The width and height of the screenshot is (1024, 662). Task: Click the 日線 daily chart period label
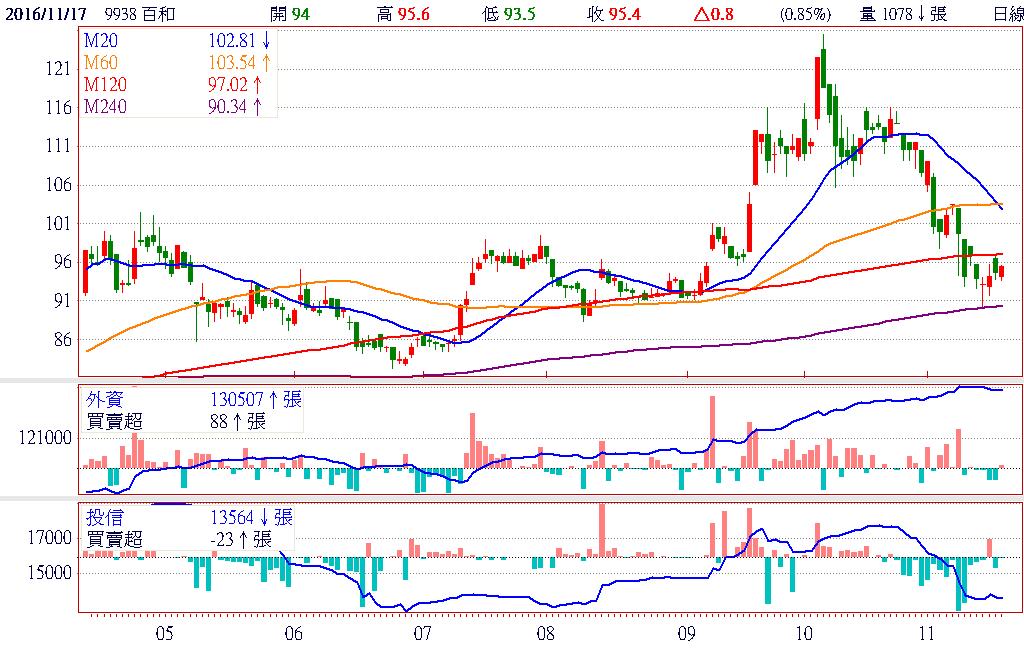pyautogui.click(x=1007, y=14)
